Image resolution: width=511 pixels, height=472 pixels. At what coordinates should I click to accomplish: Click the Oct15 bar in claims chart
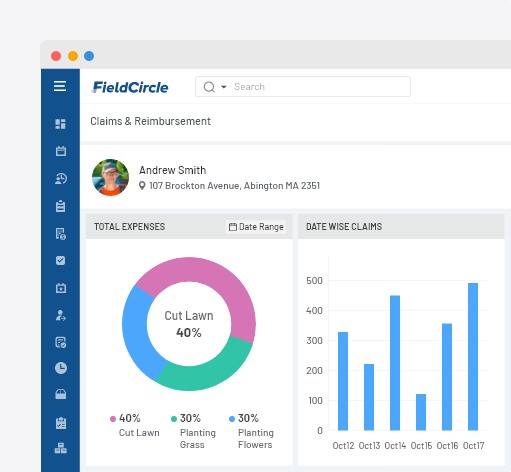pyautogui.click(x=421, y=412)
